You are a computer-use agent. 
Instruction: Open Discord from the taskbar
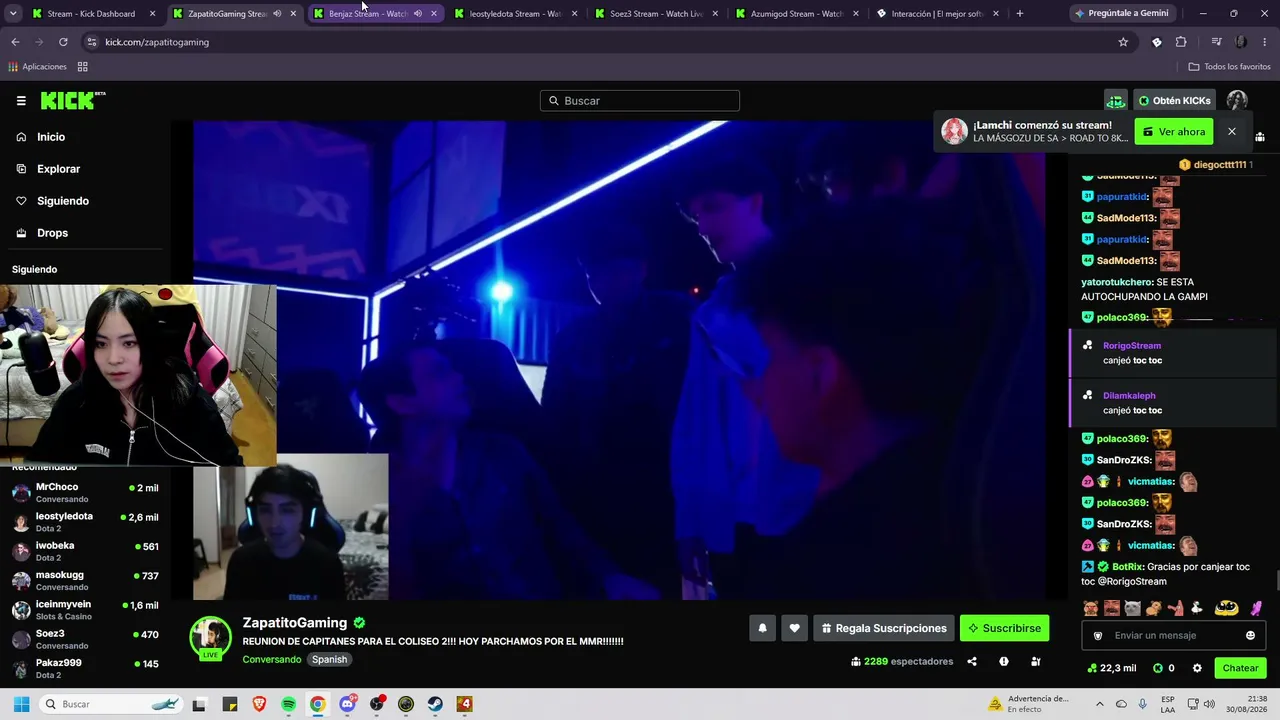pyautogui.click(x=347, y=704)
